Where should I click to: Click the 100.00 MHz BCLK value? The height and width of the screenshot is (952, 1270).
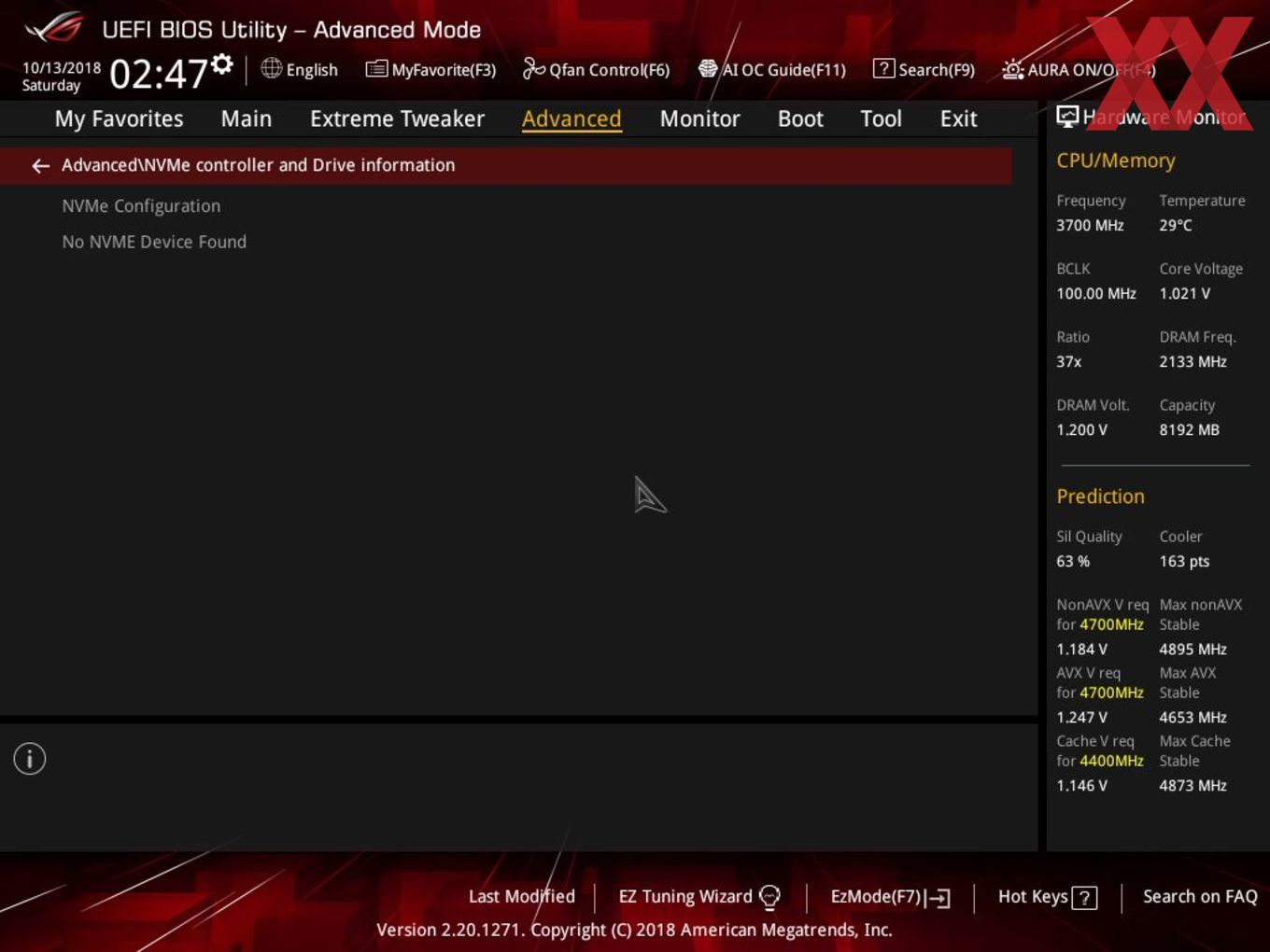(x=1096, y=293)
